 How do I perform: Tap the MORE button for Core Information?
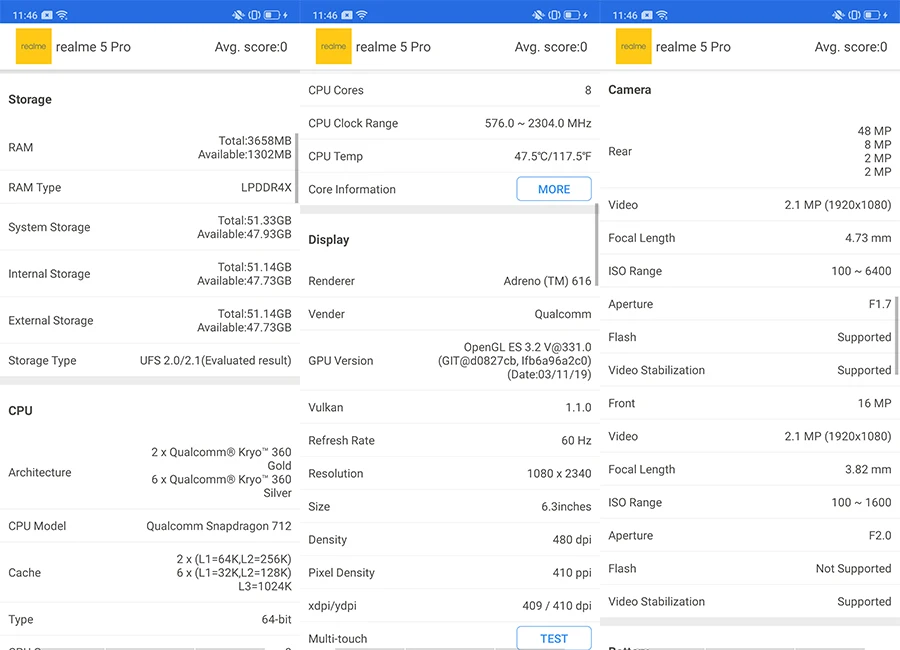tap(553, 189)
